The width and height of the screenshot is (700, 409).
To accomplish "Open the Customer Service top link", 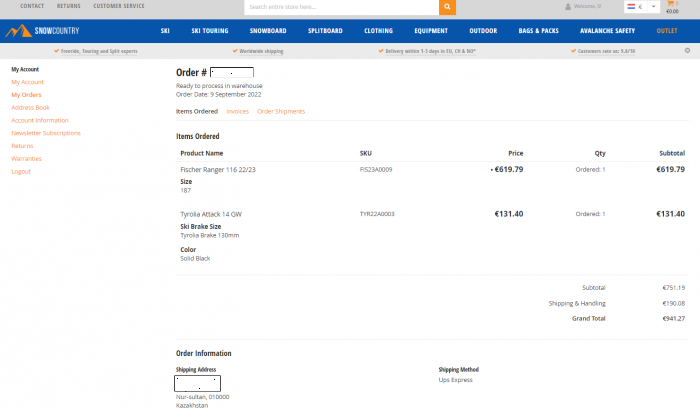I will 119,6.
